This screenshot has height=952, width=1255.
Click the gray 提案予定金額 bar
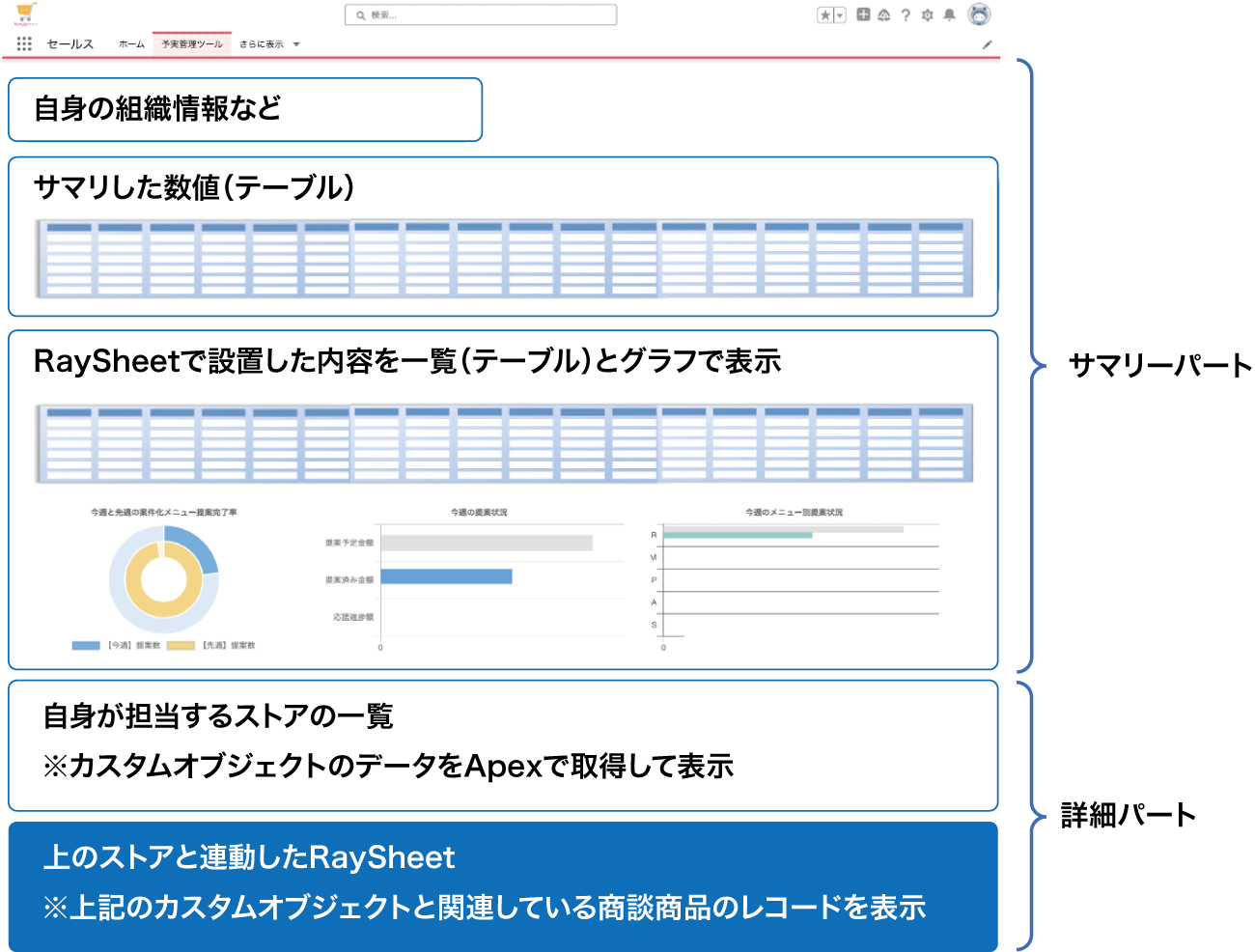[x=487, y=543]
